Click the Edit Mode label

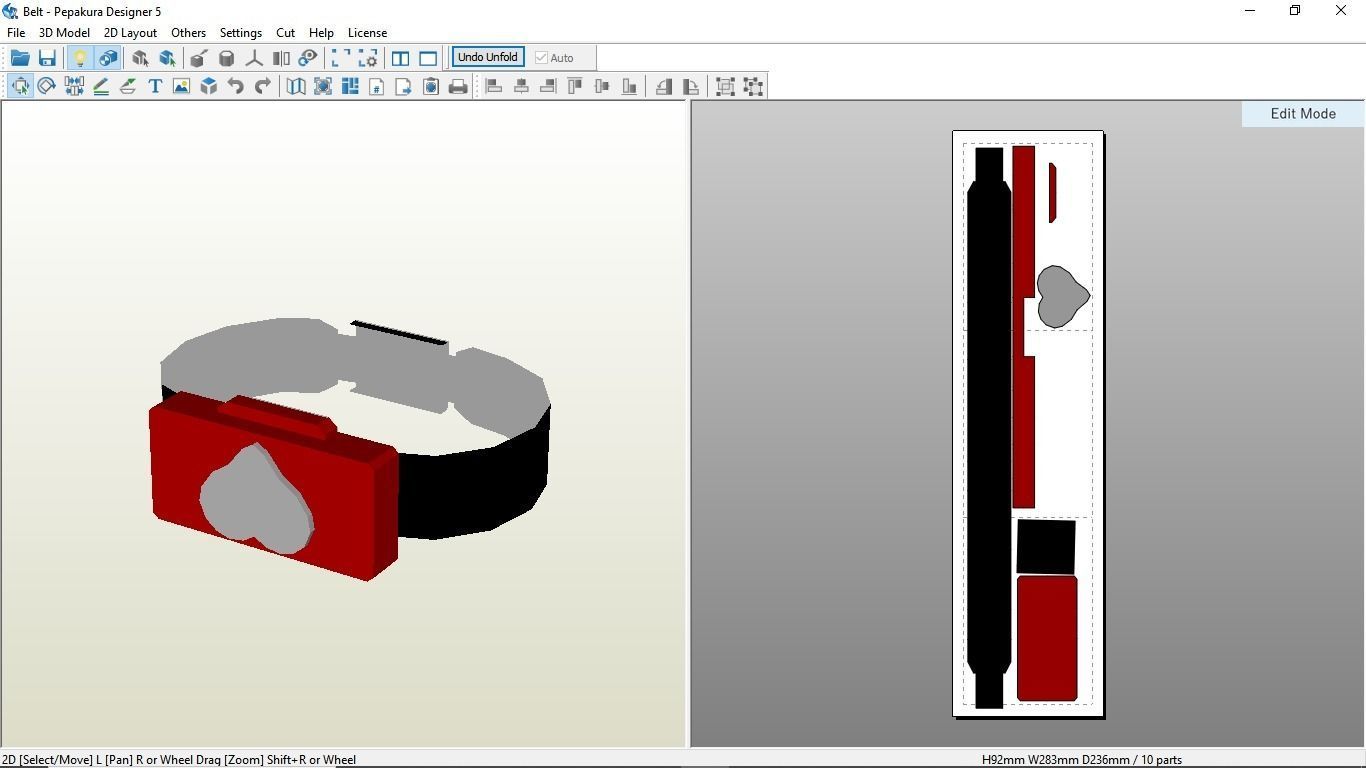tap(1302, 114)
